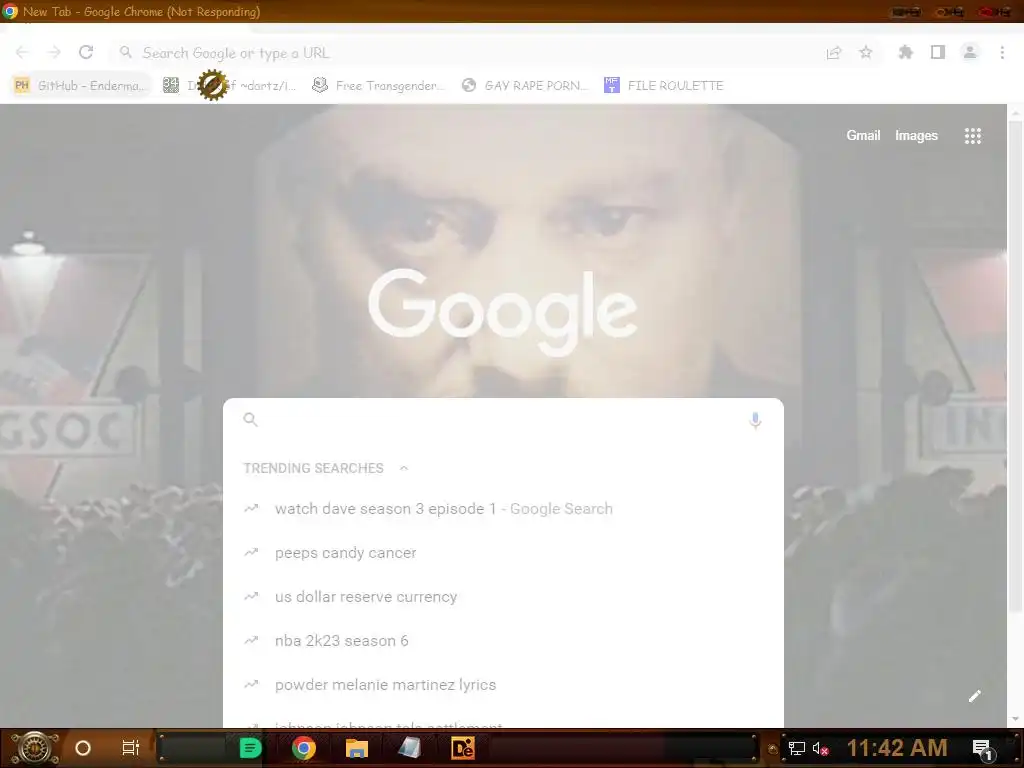Click the scrollbar down arrow
Image resolution: width=1024 pixels, height=768 pixels.
(1016, 719)
